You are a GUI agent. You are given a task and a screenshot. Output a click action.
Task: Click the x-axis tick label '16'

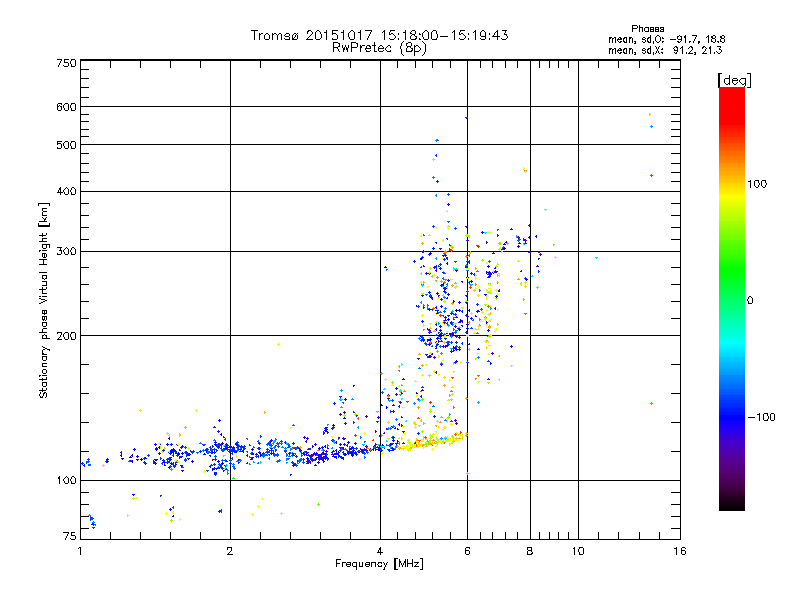coord(680,551)
